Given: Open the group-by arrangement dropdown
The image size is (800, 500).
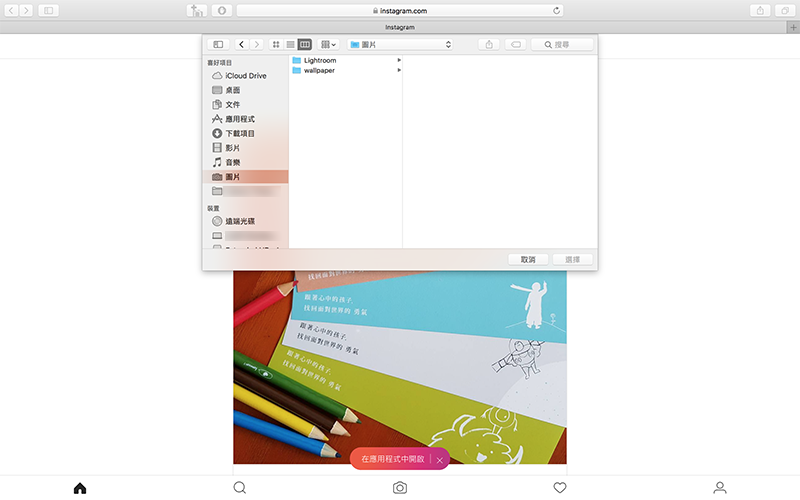Looking at the screenshot, I should (328, 45).
